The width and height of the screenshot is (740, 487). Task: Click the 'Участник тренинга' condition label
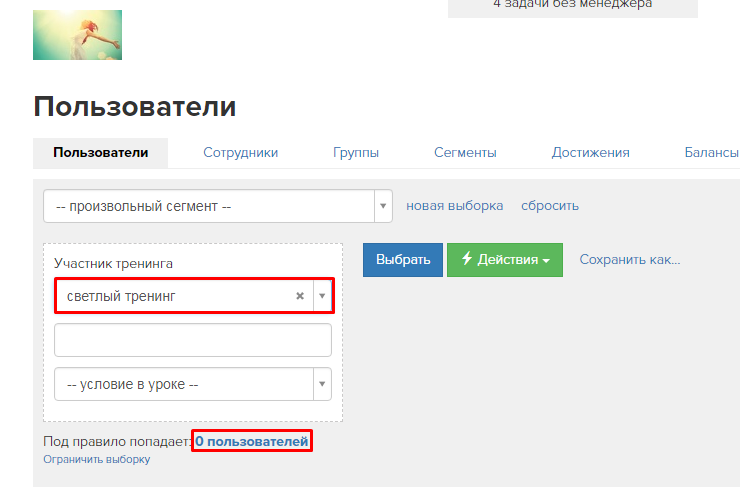(113, 263)
